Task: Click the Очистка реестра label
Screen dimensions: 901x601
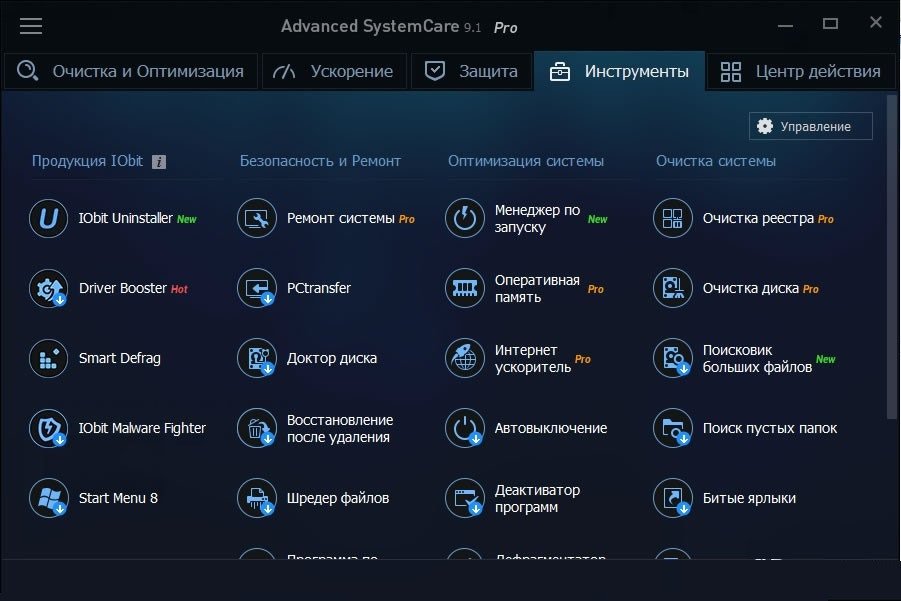Action: click(x=758, y=218)
